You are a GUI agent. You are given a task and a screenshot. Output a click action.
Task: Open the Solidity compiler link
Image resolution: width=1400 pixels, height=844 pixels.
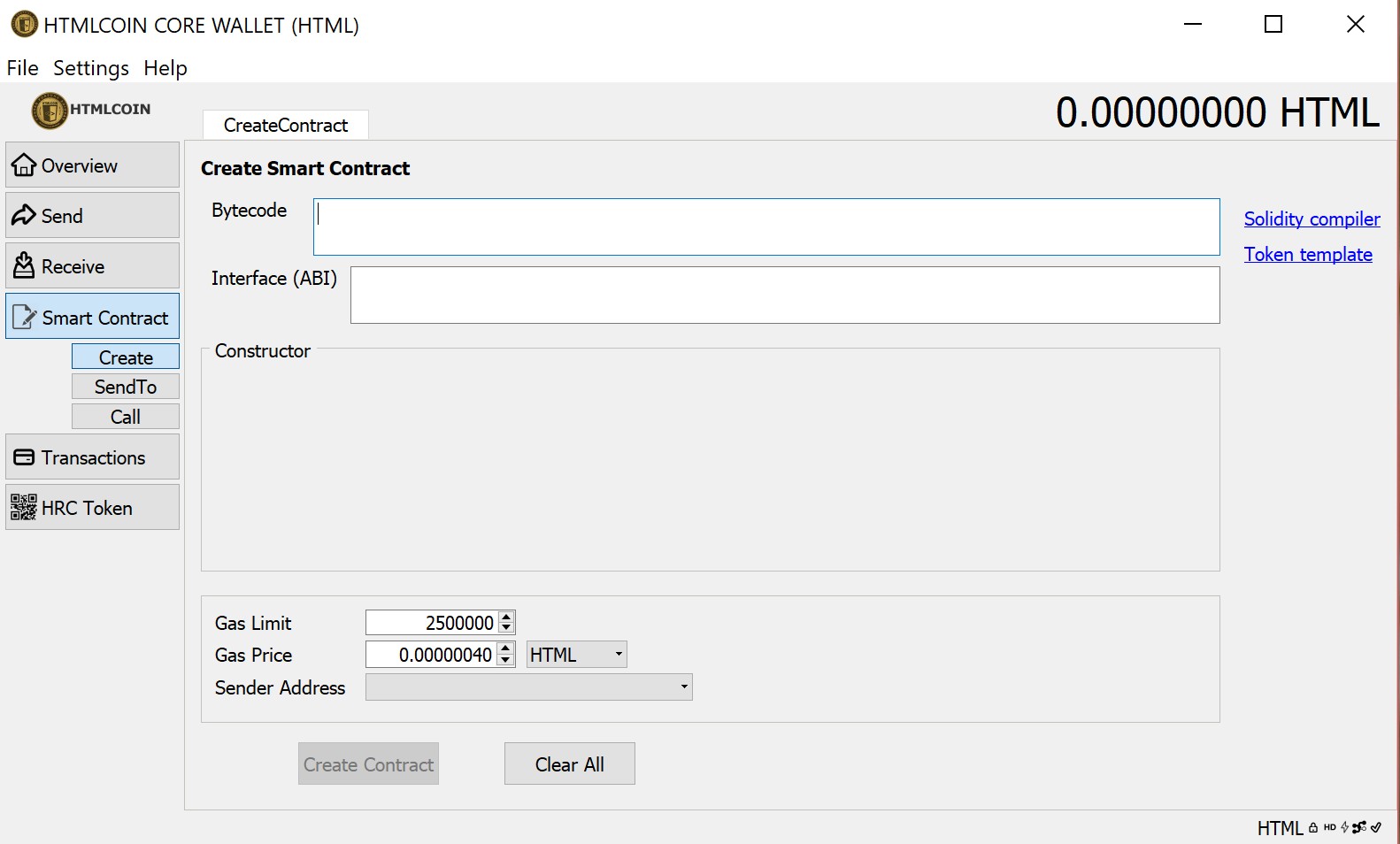[1312, 219]
